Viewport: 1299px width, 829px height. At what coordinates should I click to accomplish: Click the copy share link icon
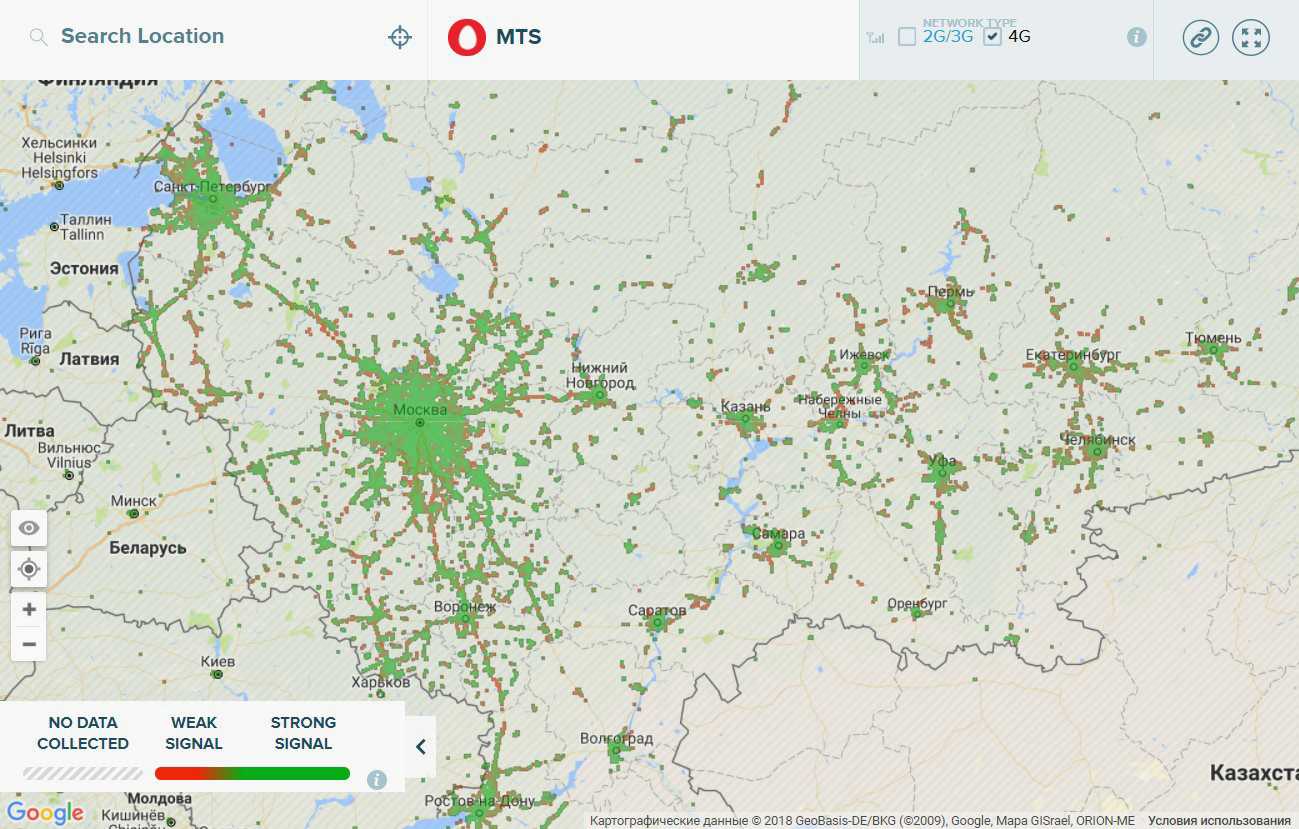1200,38
